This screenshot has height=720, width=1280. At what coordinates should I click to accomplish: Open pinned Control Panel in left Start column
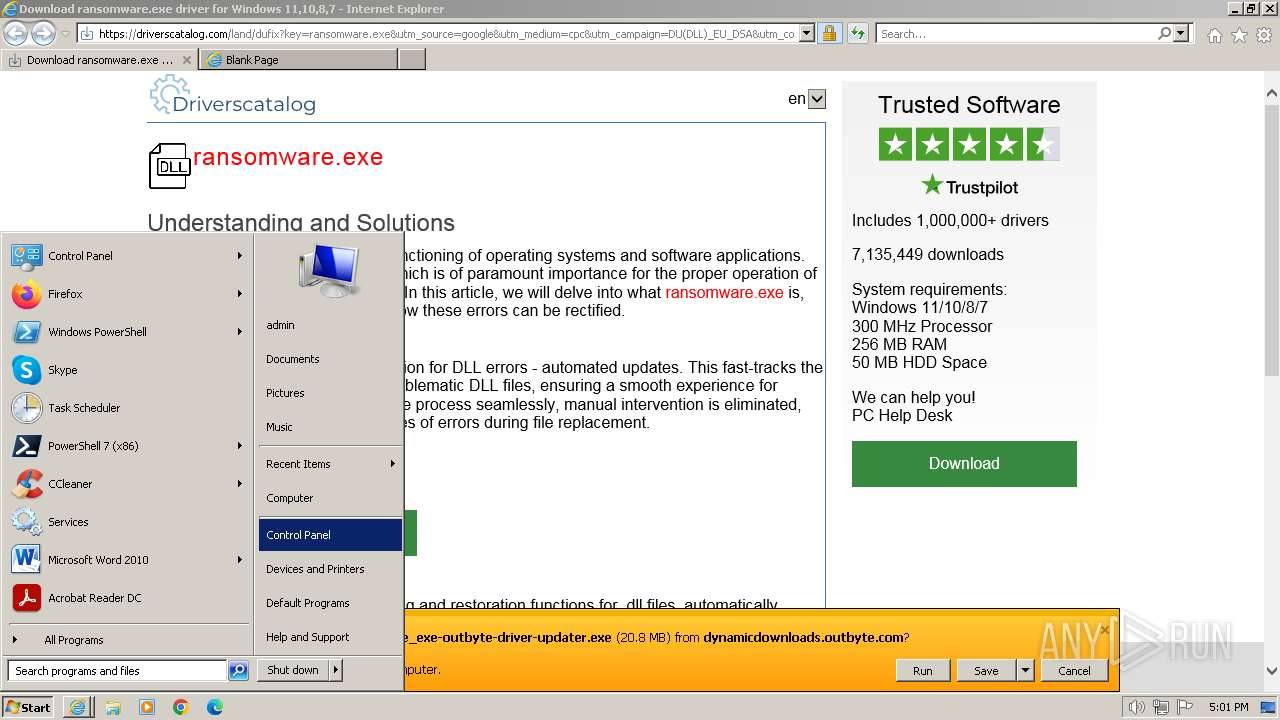pos(126,256)
